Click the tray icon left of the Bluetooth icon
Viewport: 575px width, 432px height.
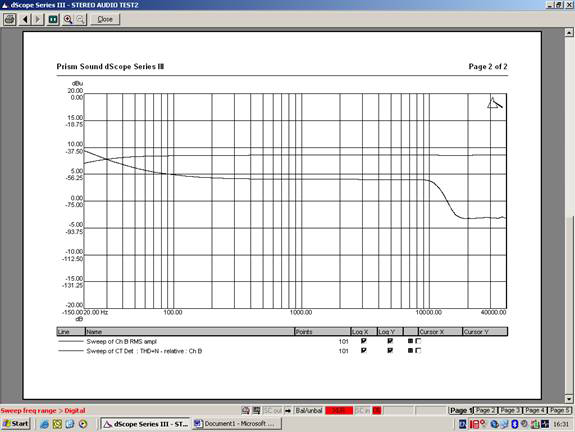tap(504, 424)
